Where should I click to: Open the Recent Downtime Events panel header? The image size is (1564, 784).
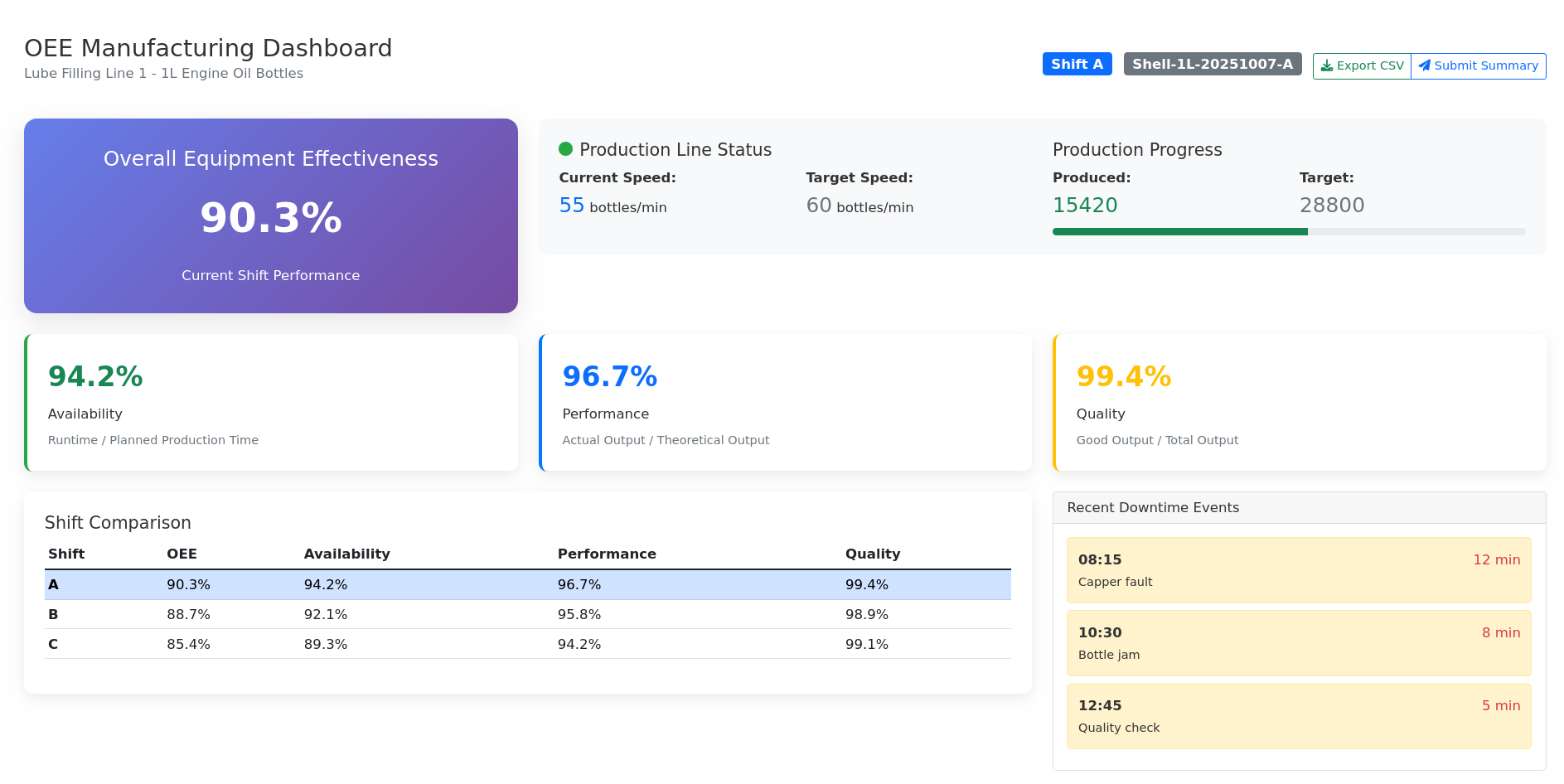1153,507
